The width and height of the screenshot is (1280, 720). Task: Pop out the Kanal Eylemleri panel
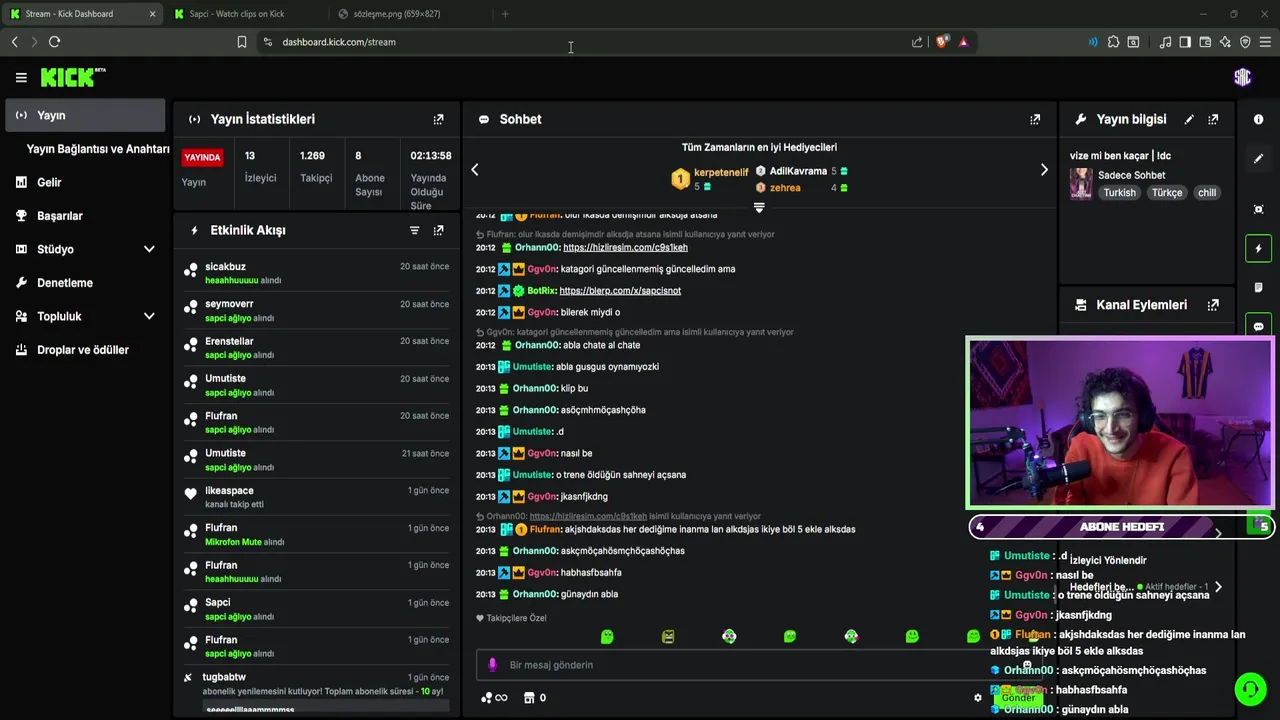tap(1213, 305)
